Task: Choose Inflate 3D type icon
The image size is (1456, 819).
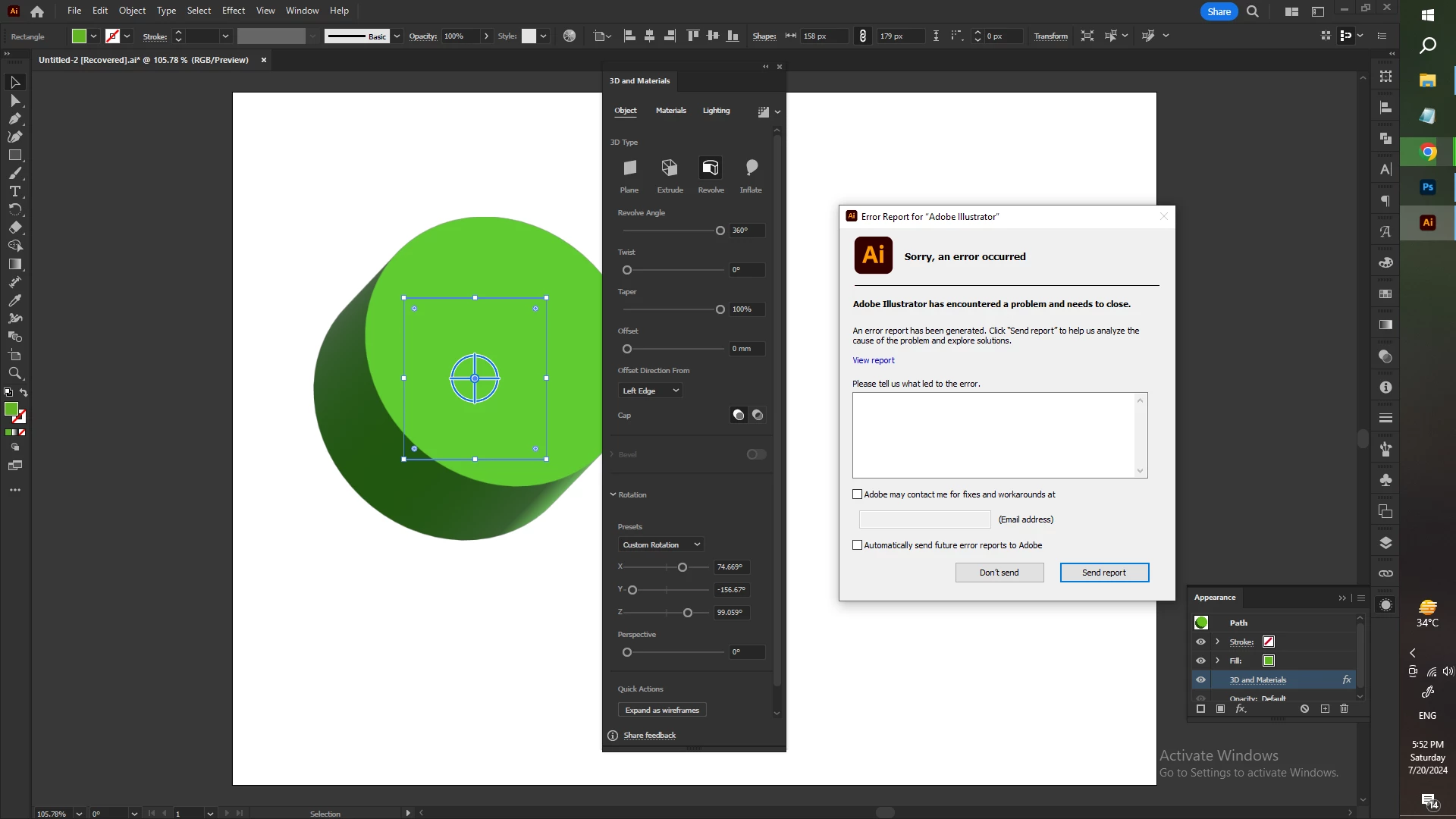Action: (x=751, y=168)
